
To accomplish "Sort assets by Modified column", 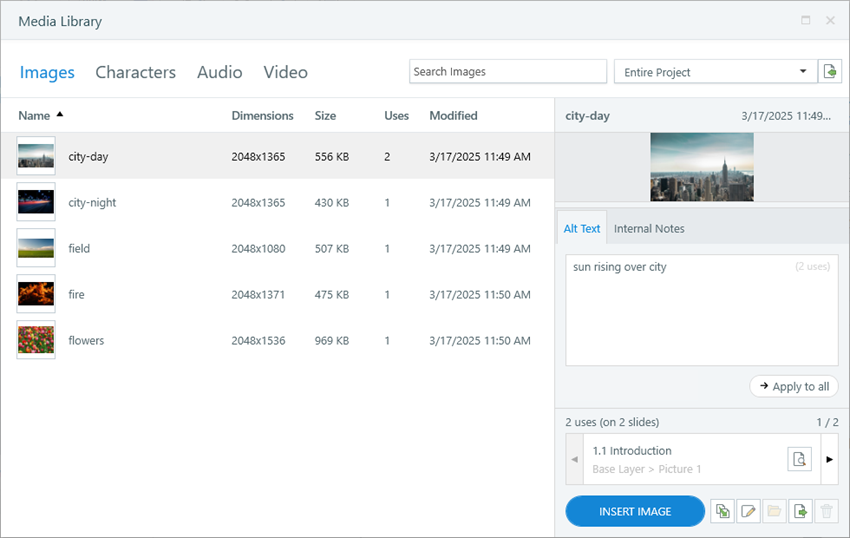I will (x=453, y=116).
